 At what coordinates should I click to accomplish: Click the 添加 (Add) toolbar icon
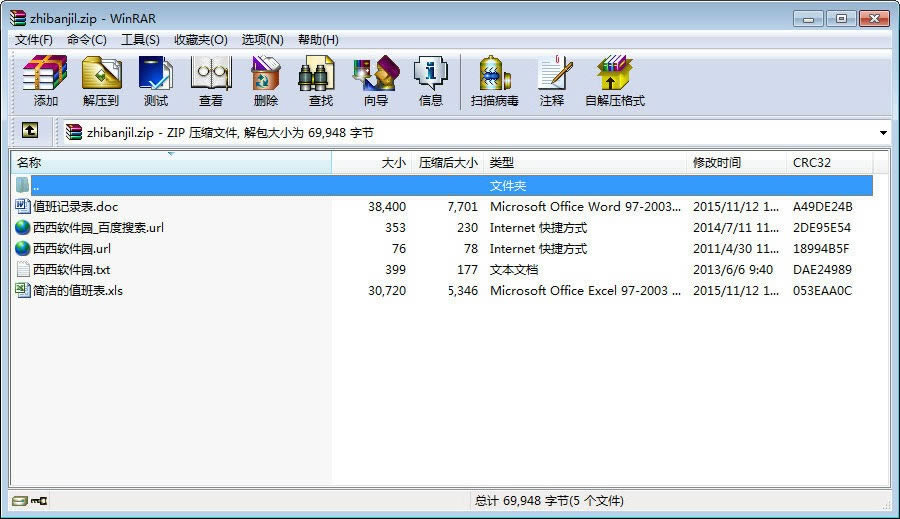[x=45, y=81]
